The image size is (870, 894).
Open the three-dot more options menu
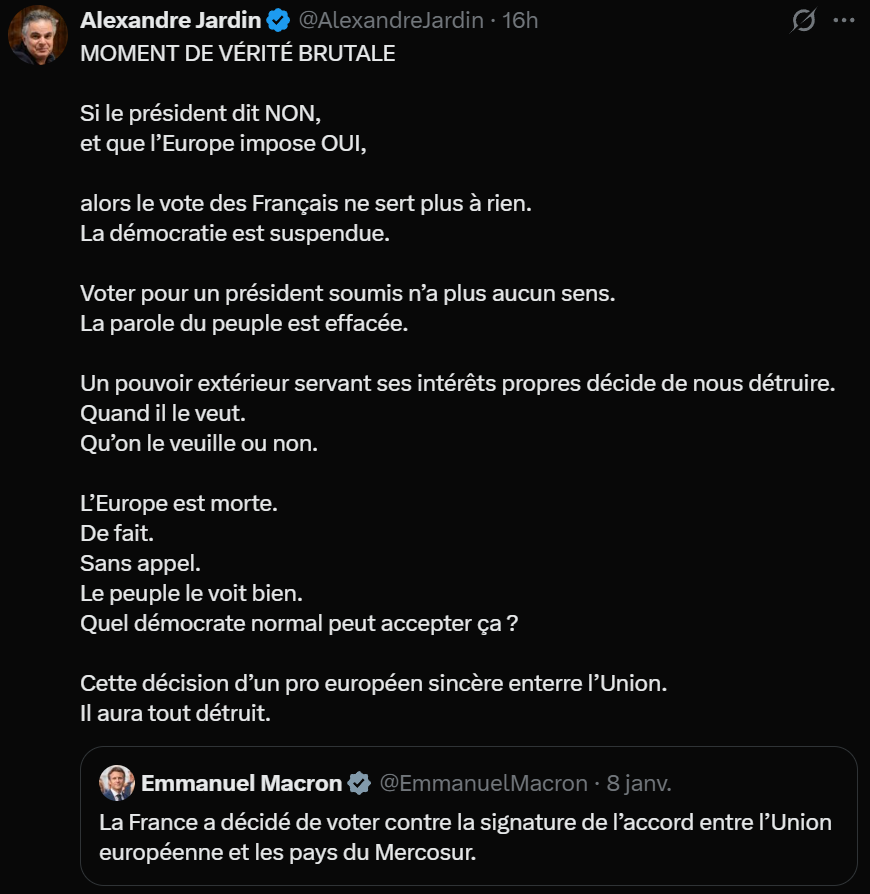847,20
